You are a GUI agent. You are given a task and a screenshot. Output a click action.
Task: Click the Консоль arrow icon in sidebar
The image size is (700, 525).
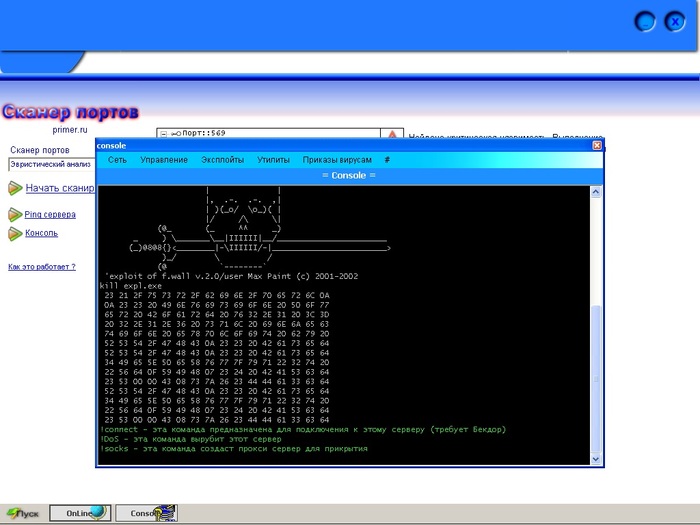click(x=15, y=233)
